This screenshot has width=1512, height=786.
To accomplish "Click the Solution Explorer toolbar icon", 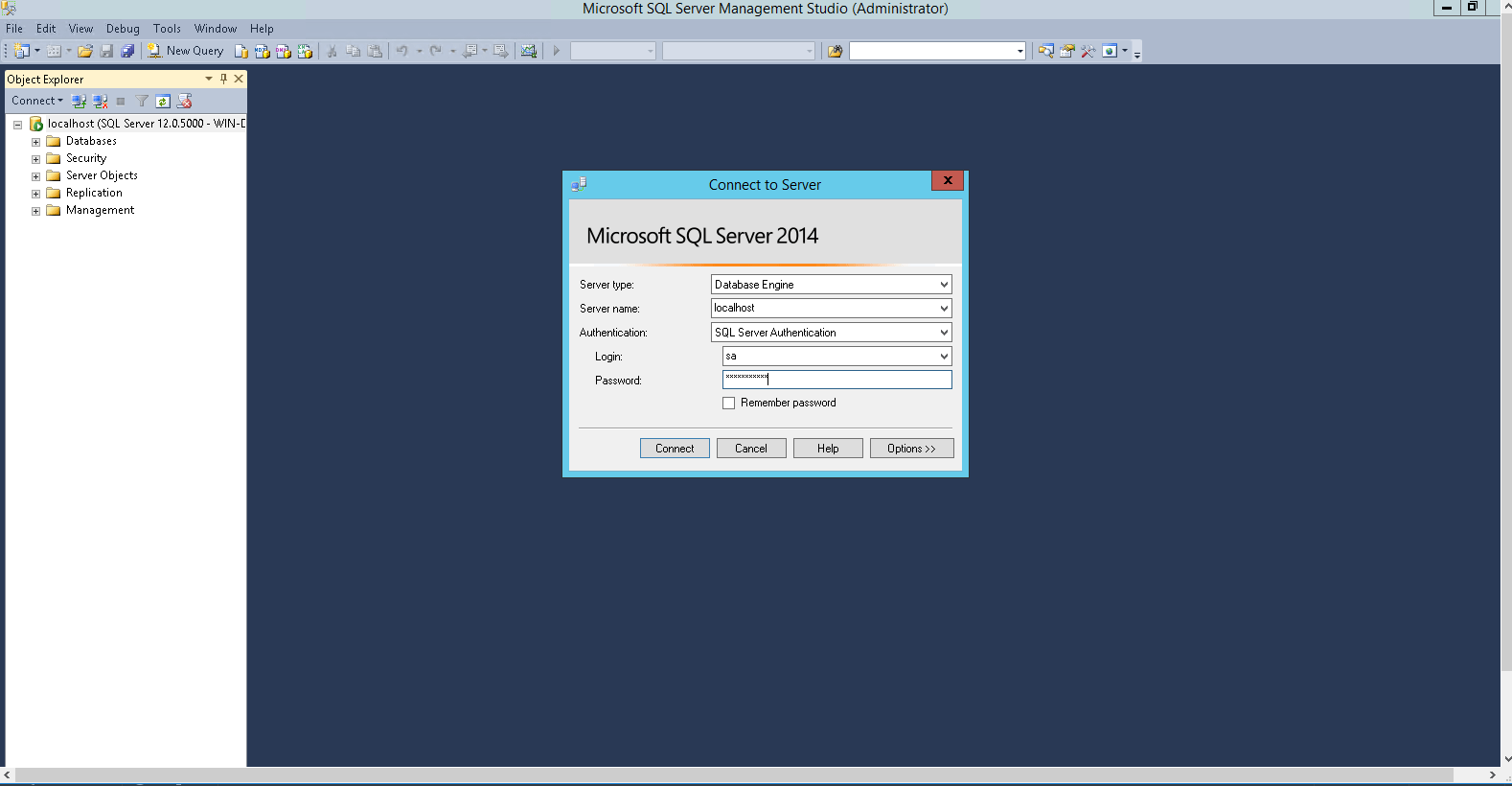I will 1046,51.
